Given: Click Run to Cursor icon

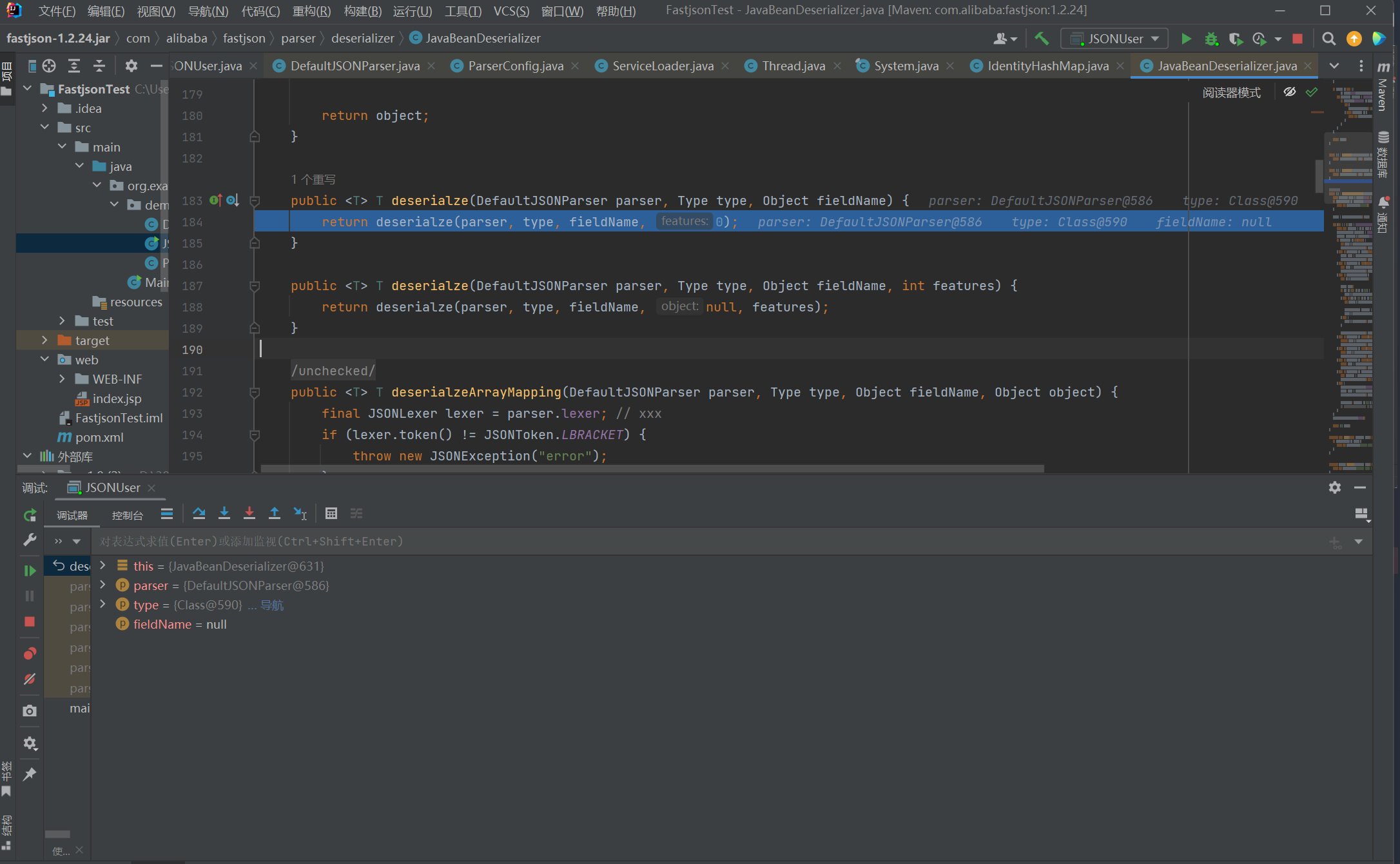Looking at the screenshot, I should pos(300,513).
